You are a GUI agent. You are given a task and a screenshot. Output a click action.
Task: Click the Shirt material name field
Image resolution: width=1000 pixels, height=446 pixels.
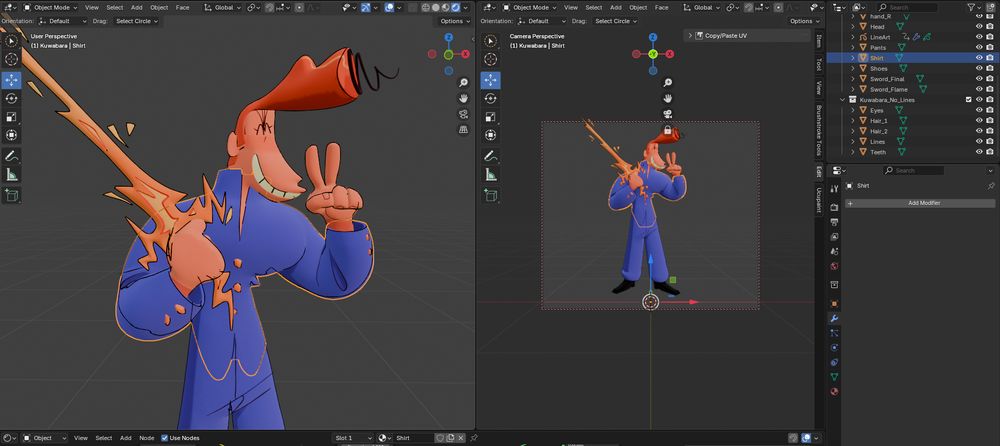tap(415, 438)
